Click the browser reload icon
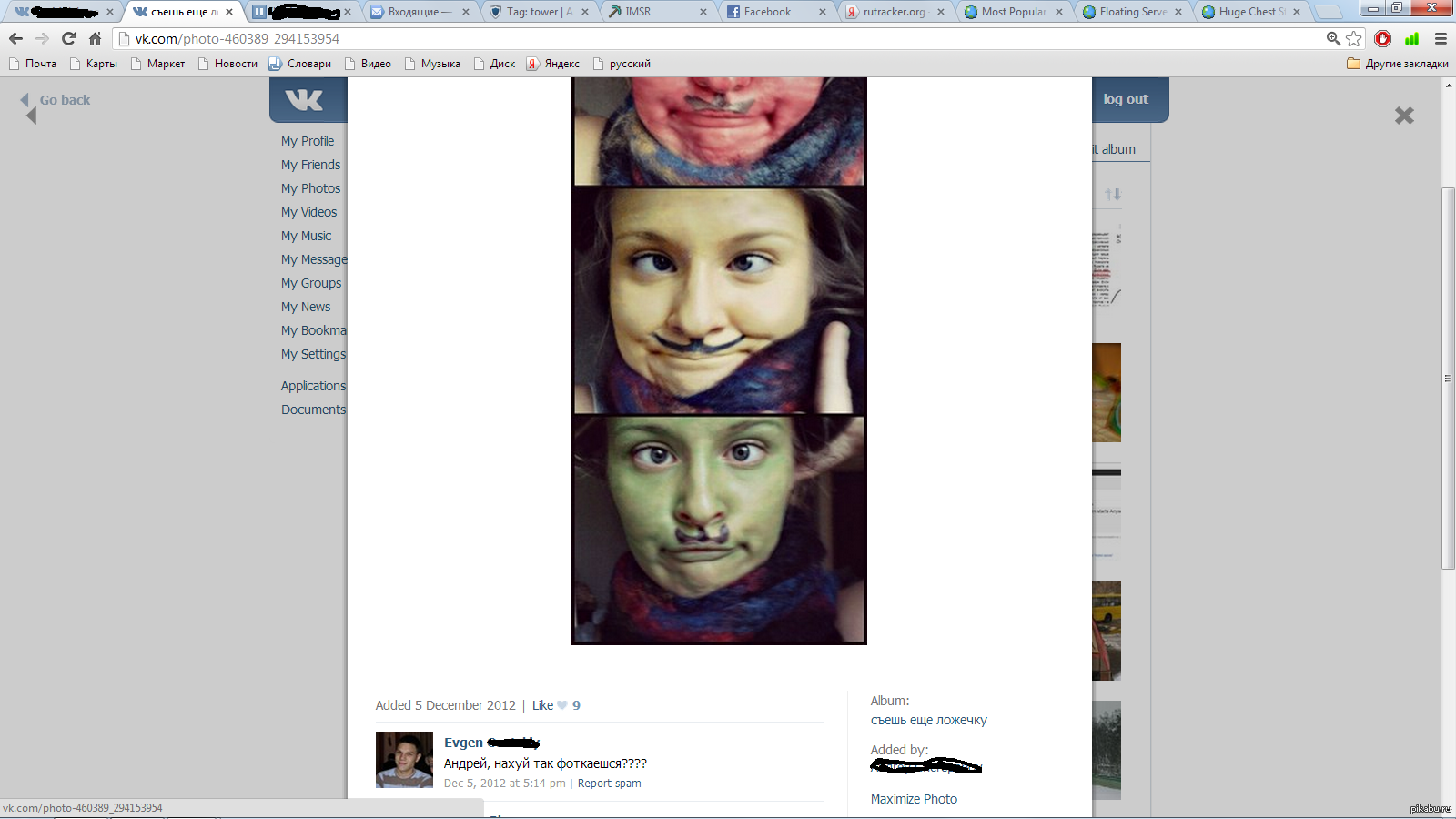Viewport: 1456px width, 819px height. 68,38
